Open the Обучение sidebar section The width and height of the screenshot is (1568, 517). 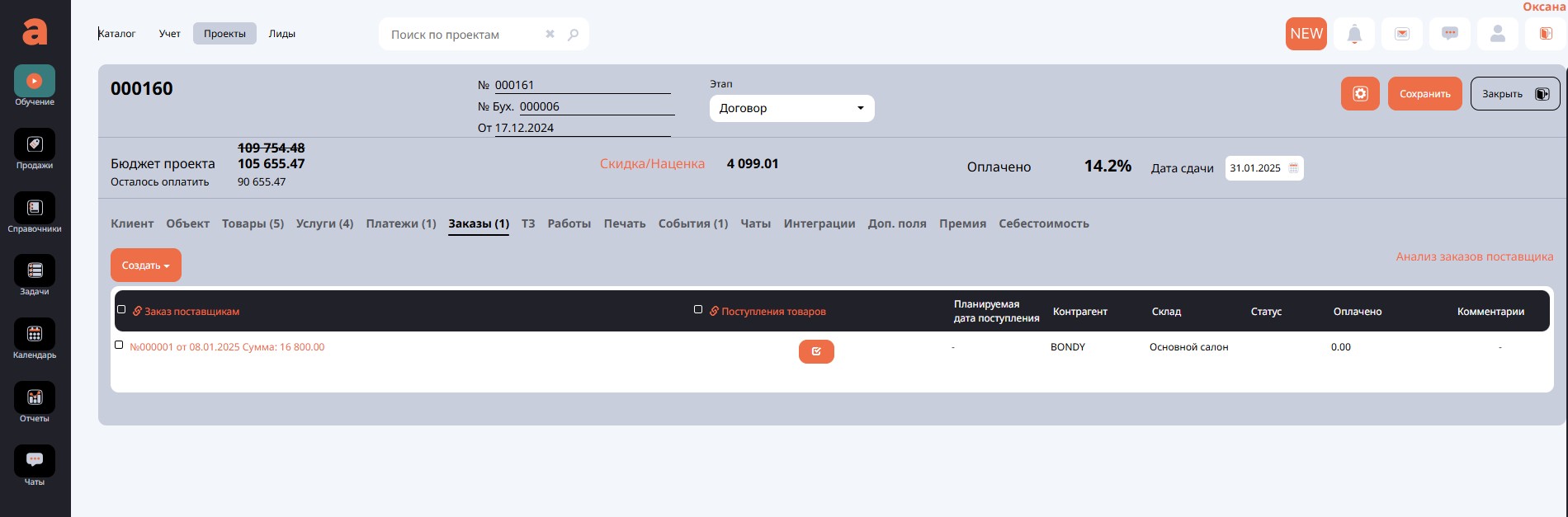(35, 82)
